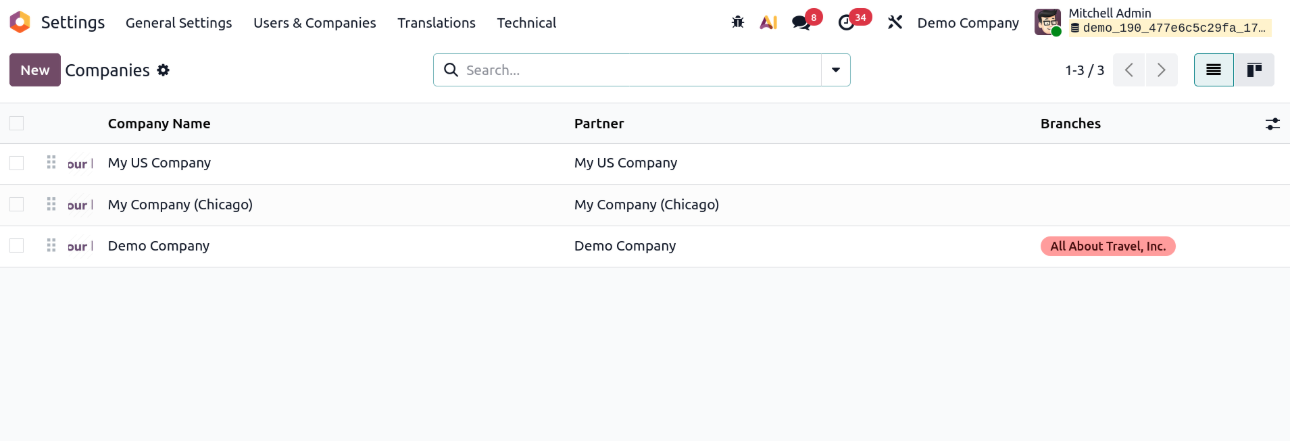Viewport: 1290px width, 441px height.
Task: Check the My US Company row checkbox
Action: pos(16,163)
